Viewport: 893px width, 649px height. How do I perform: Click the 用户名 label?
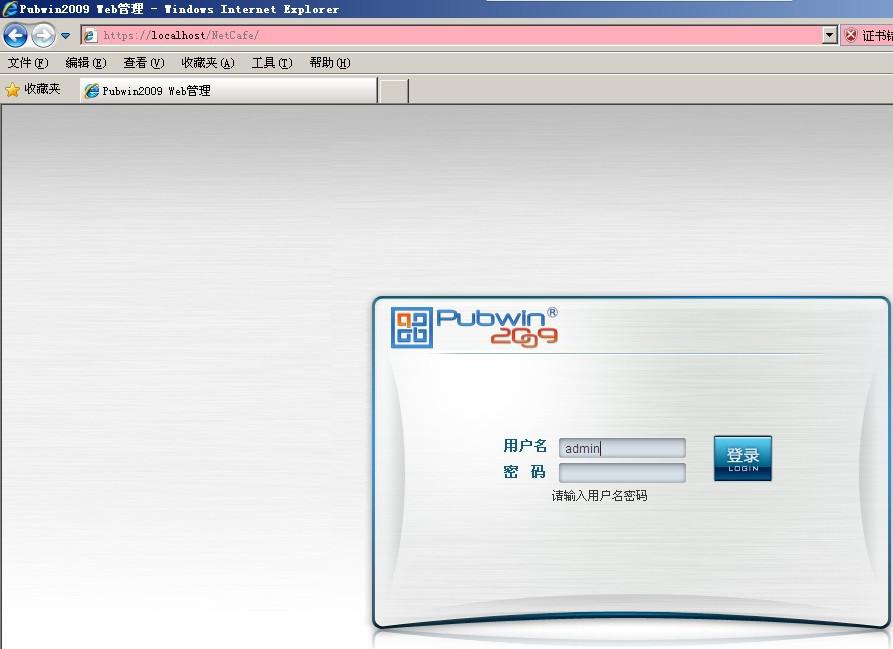pyautogui.click(x=525, y=446)
